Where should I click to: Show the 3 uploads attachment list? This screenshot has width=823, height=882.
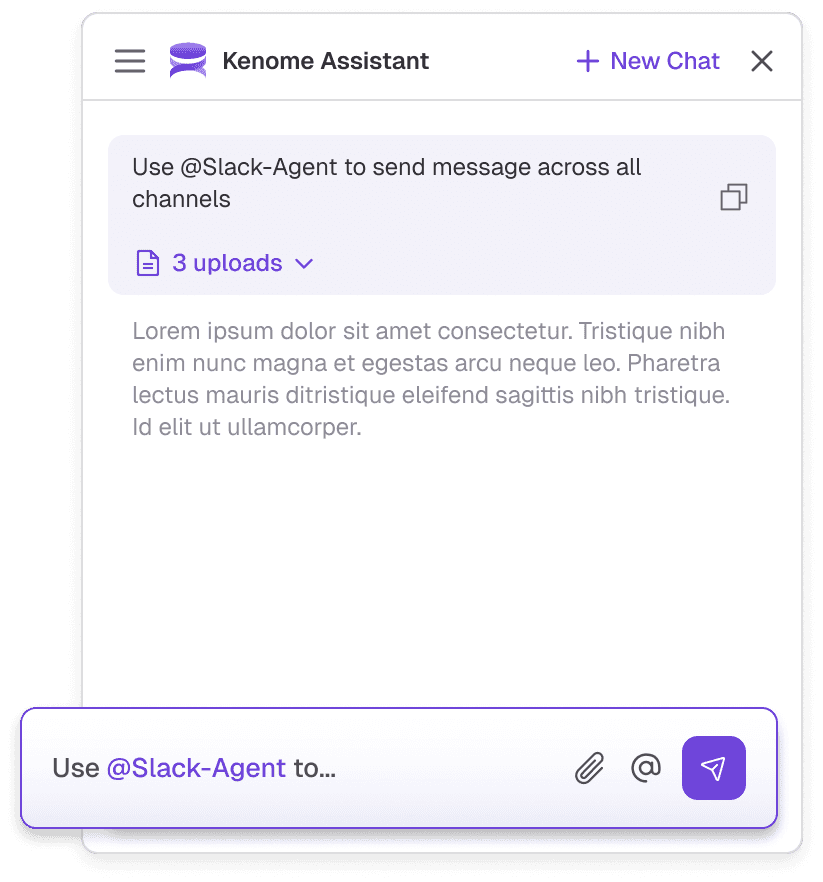(x=226, y=263)
